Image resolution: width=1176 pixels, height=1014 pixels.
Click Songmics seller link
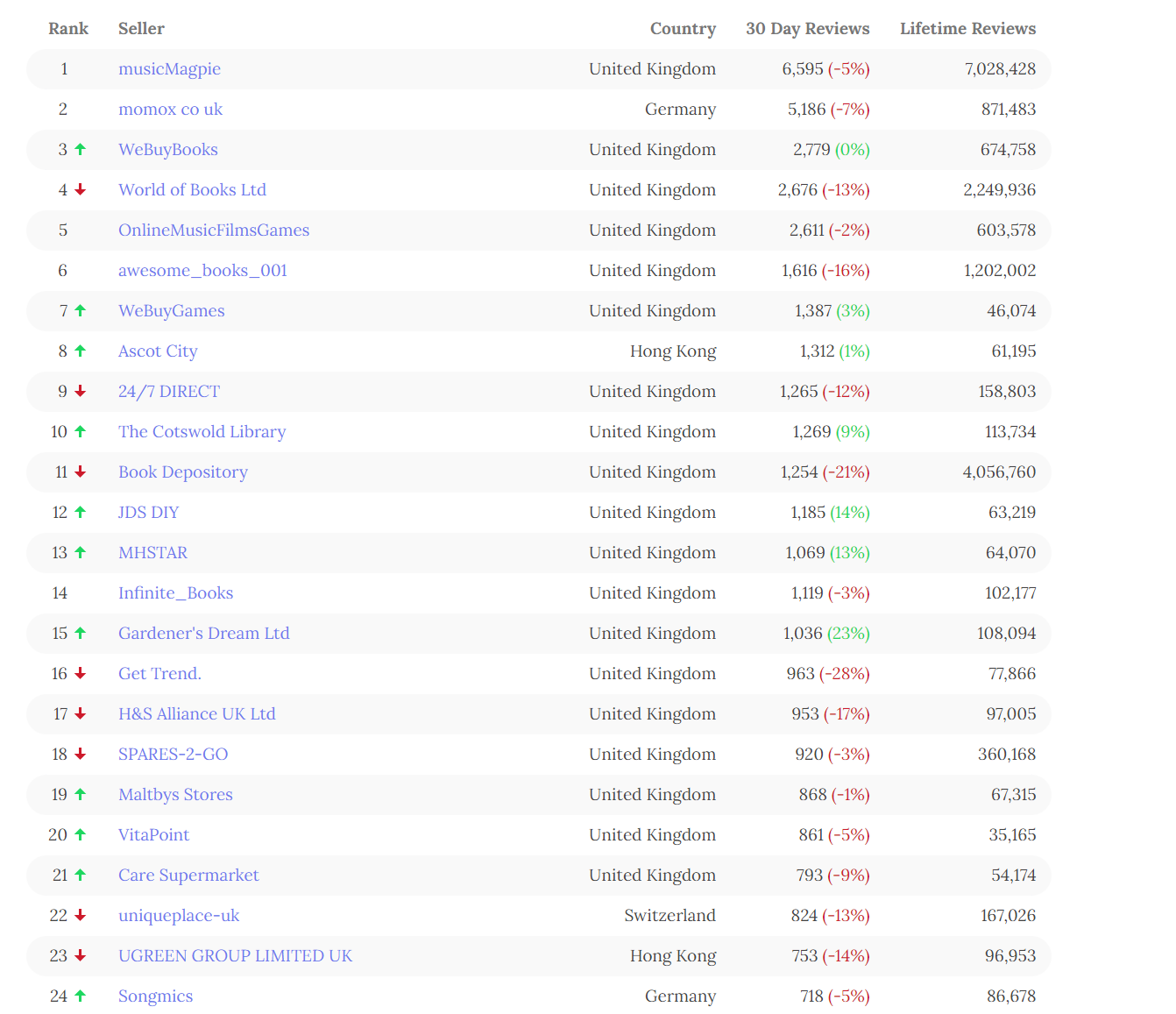[155, 996]
